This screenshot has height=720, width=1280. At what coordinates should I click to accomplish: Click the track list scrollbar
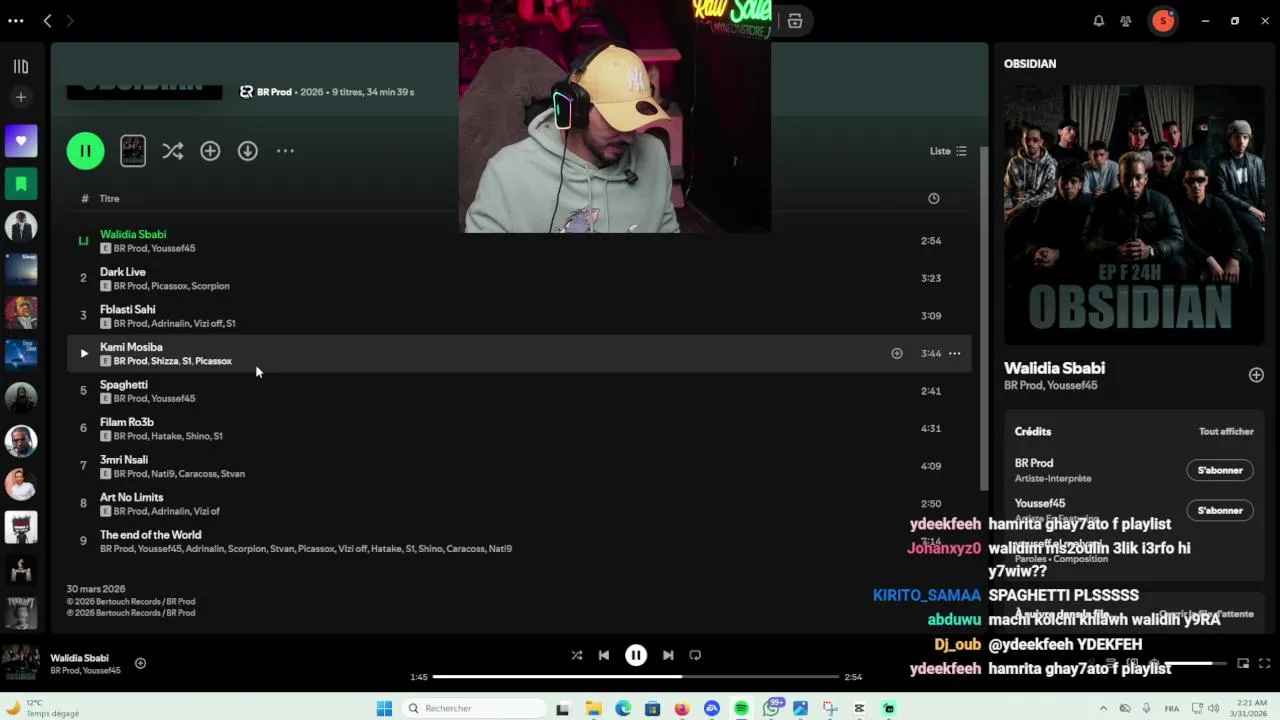pyautogui.click(x=982, y=320)
